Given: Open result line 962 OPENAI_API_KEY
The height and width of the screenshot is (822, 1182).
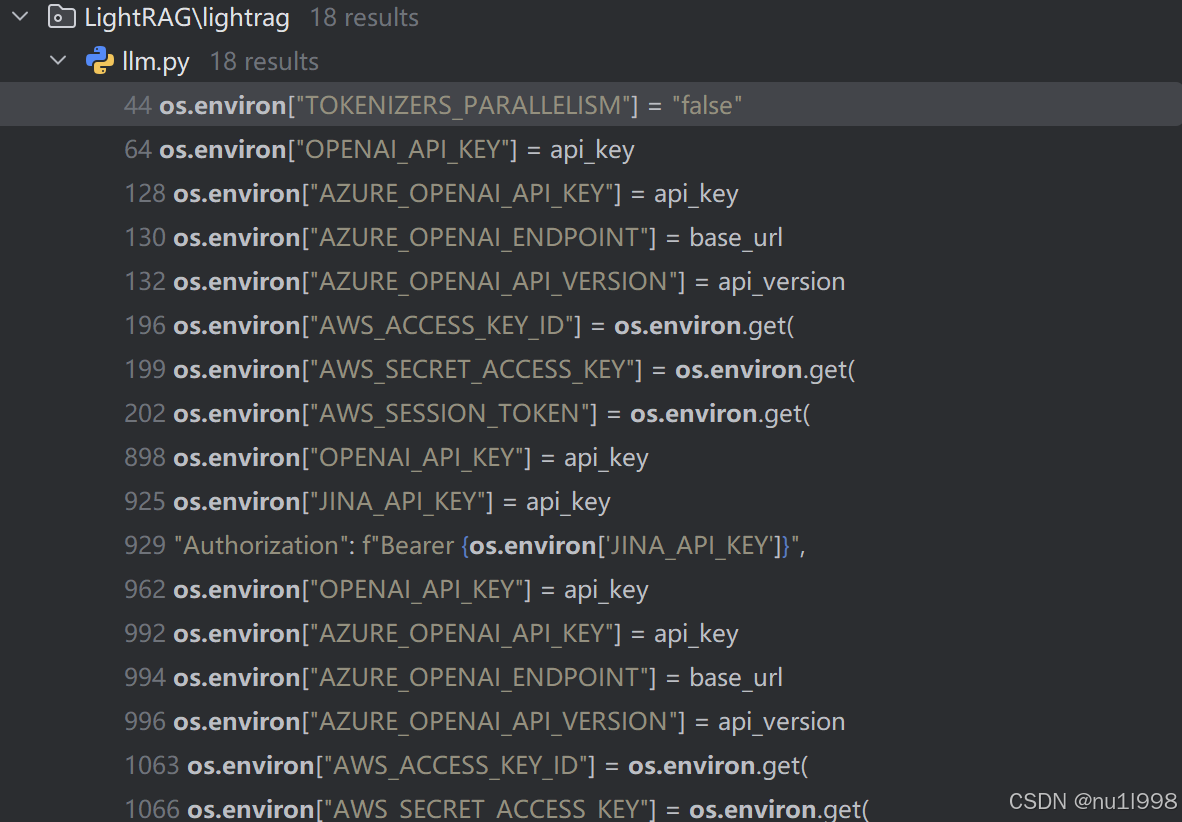Looking at the screenshot, I should (591, 589).
